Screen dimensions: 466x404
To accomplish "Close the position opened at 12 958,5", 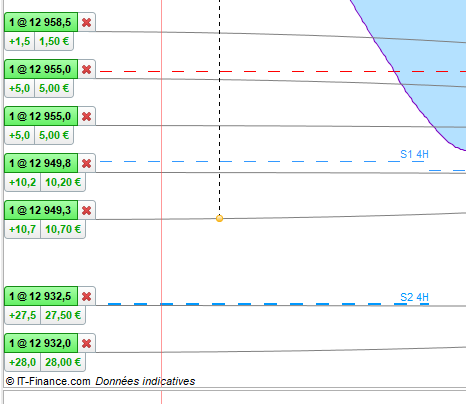I will pyautogui.click(x=87, y=22).
